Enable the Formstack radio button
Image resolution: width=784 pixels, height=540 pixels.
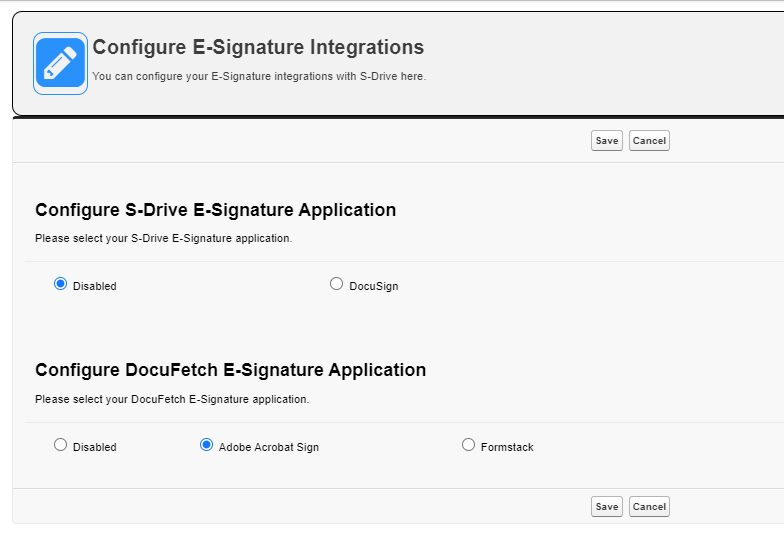pyautogui.click(x=468, y=445)
